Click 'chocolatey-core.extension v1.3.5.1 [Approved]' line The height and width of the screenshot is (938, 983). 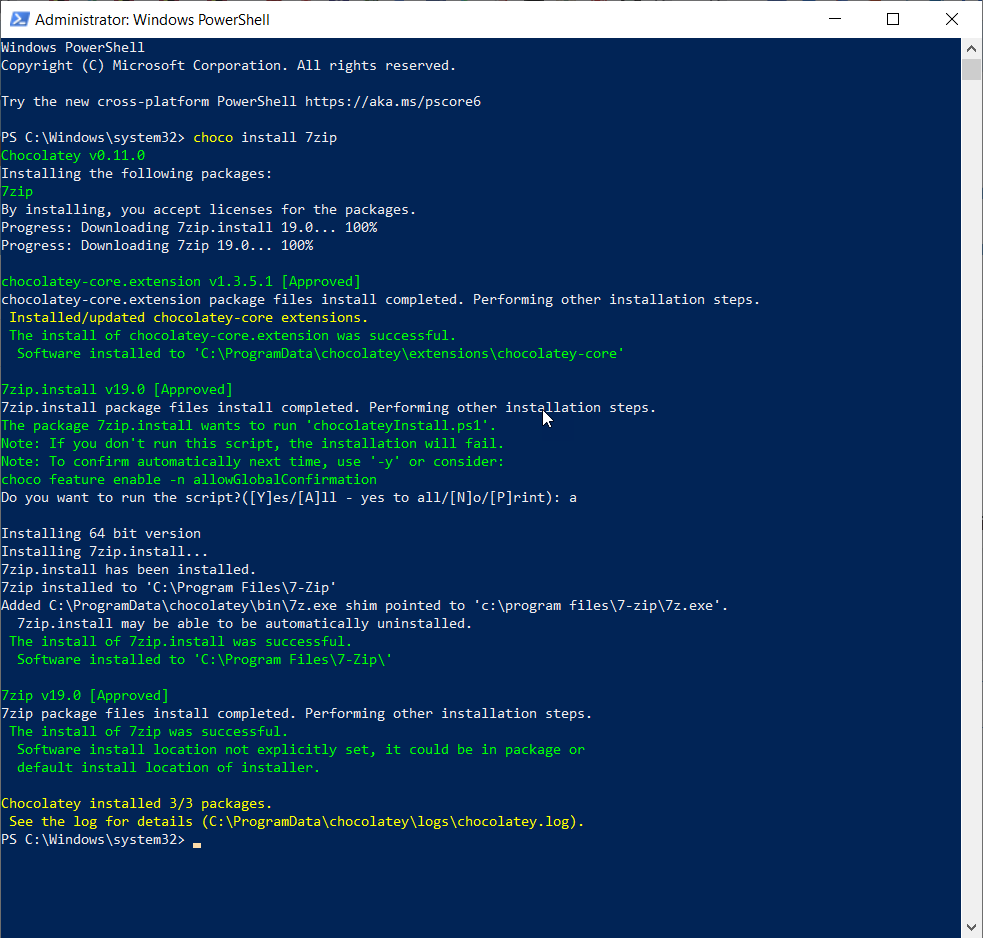181,282
